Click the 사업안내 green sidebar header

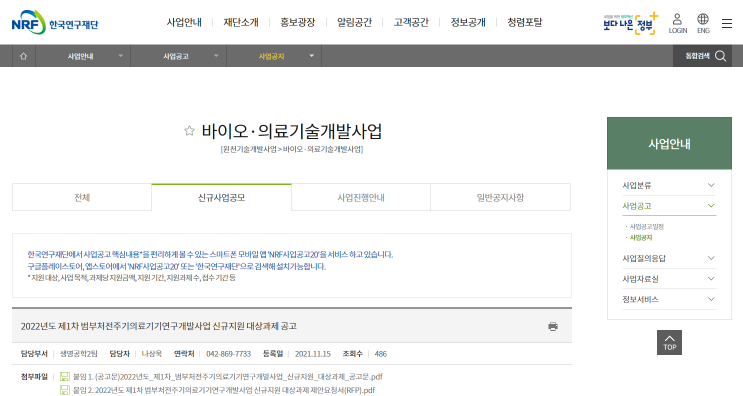pos(669,144)
